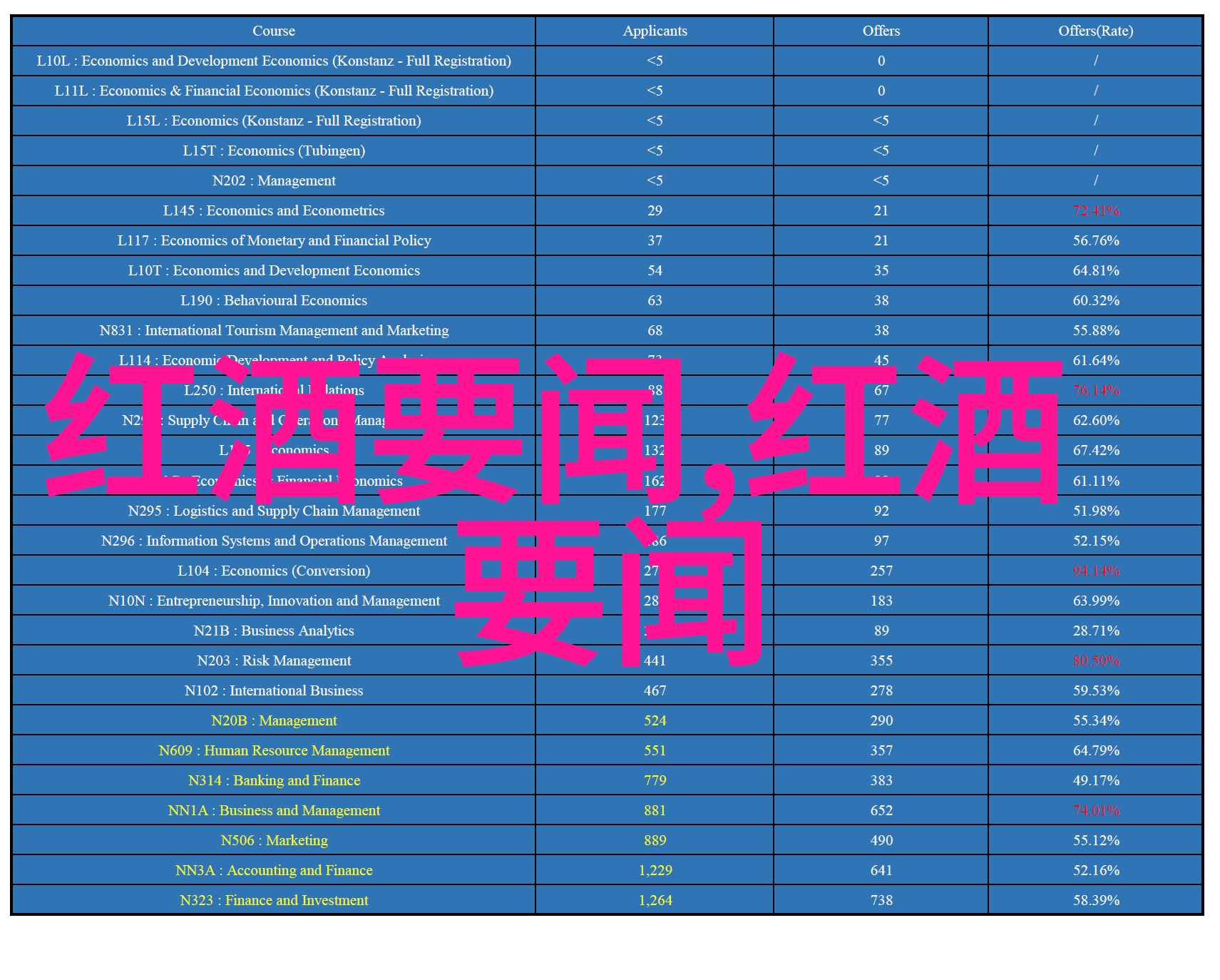Select the L10L Economics and Development Economics Konstanz row

pyautogui.click(x=607, y=61)
